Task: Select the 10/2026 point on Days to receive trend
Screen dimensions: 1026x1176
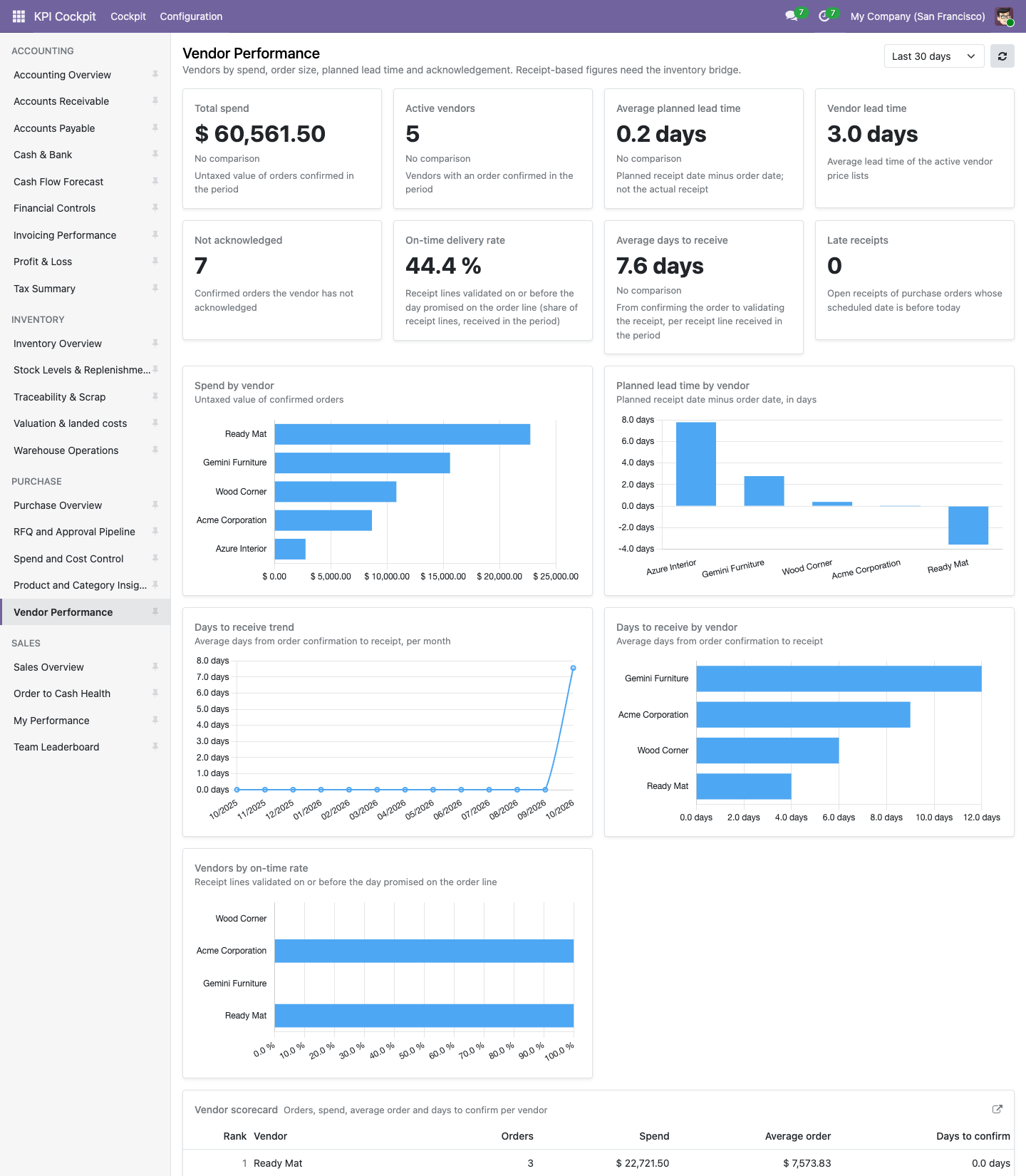Action: pyautogui.click(x=573, y=668)
